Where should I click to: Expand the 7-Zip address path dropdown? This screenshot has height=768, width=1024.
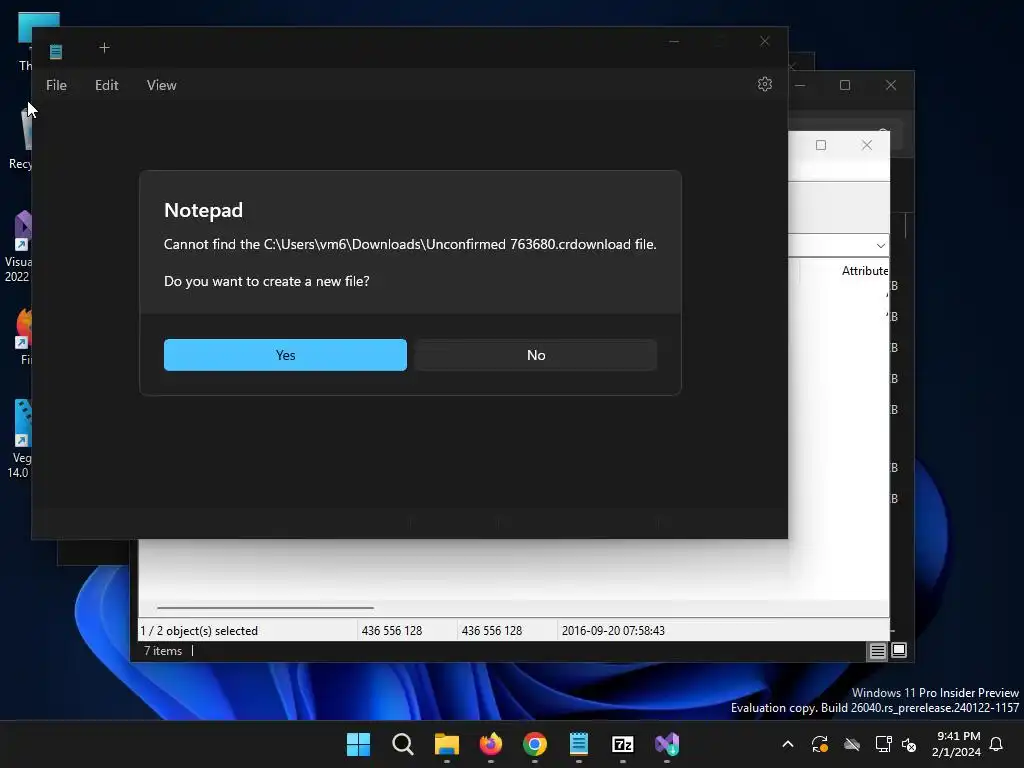pos(880,246)
